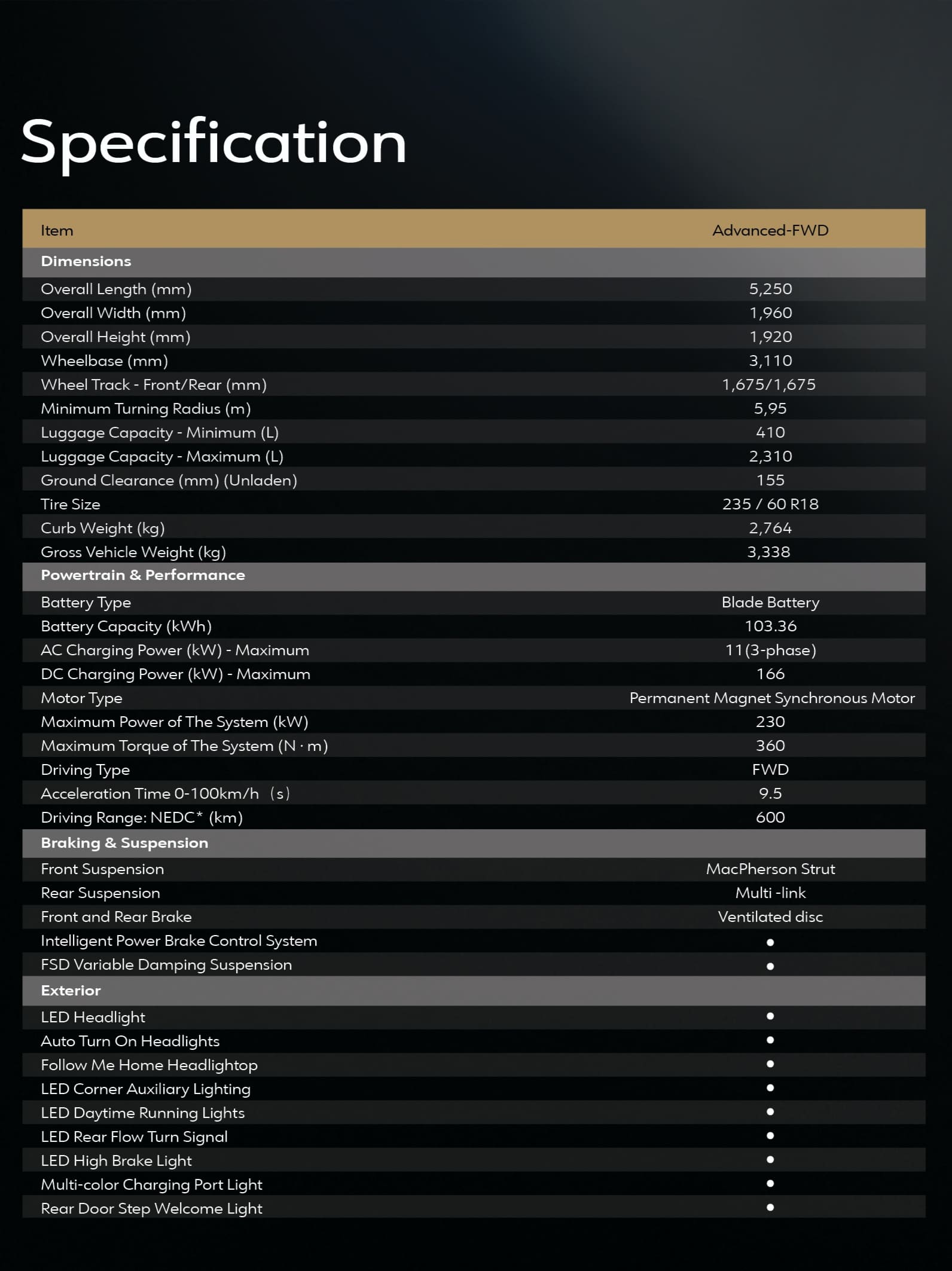Select the Multi-color Charging Port Light dot

pyautogui.click(x=770, y=1184)
